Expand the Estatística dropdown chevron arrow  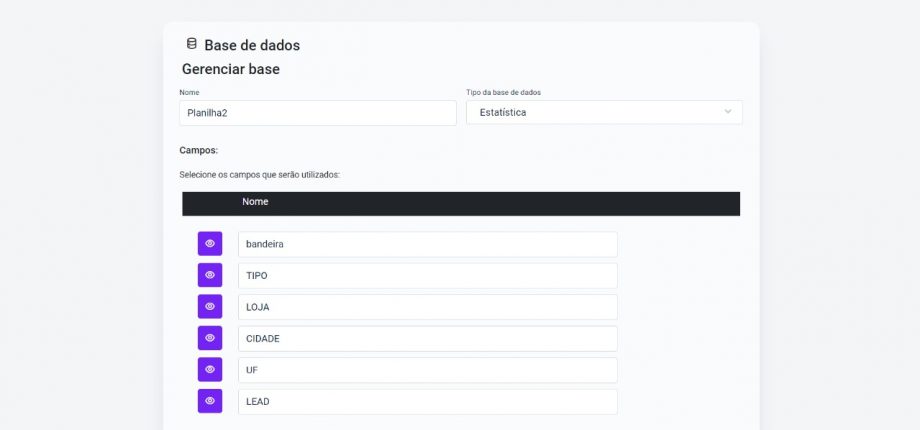coord(727,112)
